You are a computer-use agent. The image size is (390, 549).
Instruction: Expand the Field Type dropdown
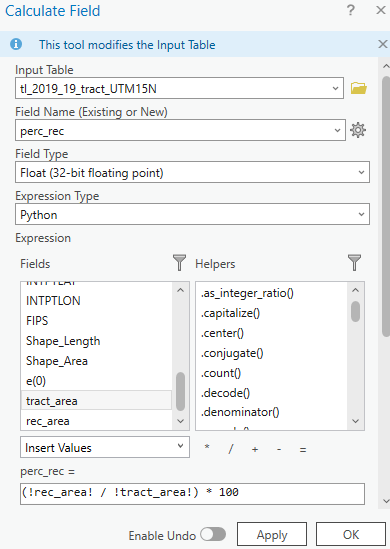click(x=361, y=172)
